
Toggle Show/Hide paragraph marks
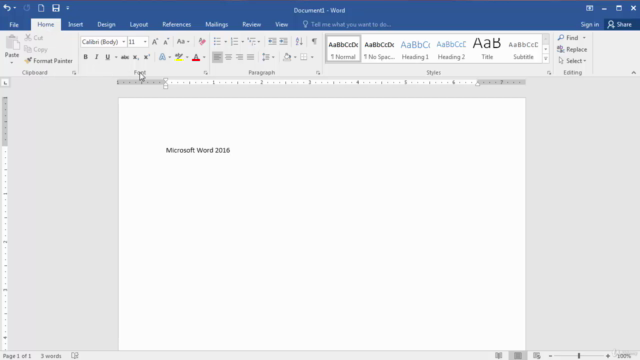[x=314, y=42]
